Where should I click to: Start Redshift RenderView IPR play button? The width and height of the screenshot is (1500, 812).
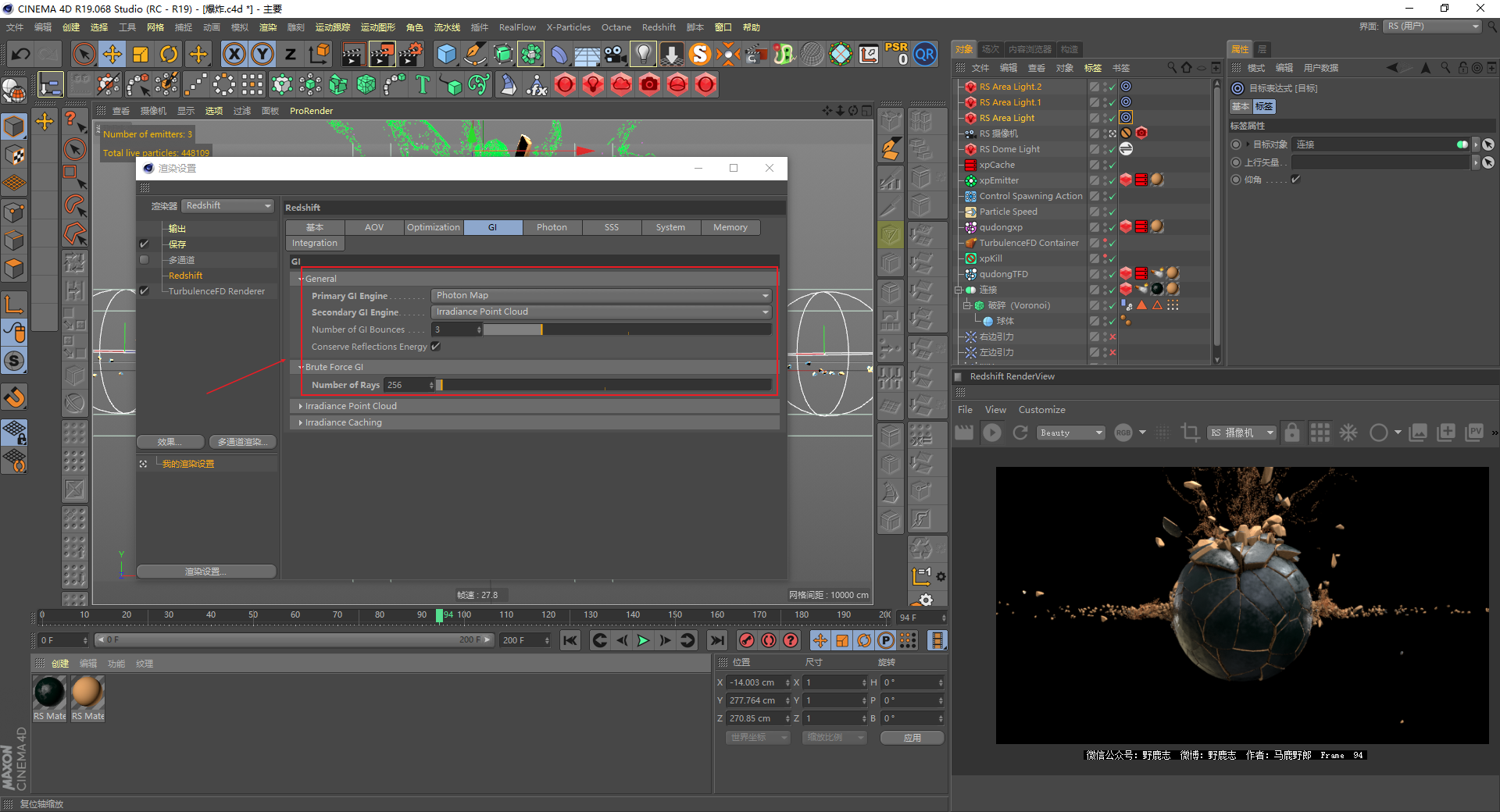pos(992,433)
